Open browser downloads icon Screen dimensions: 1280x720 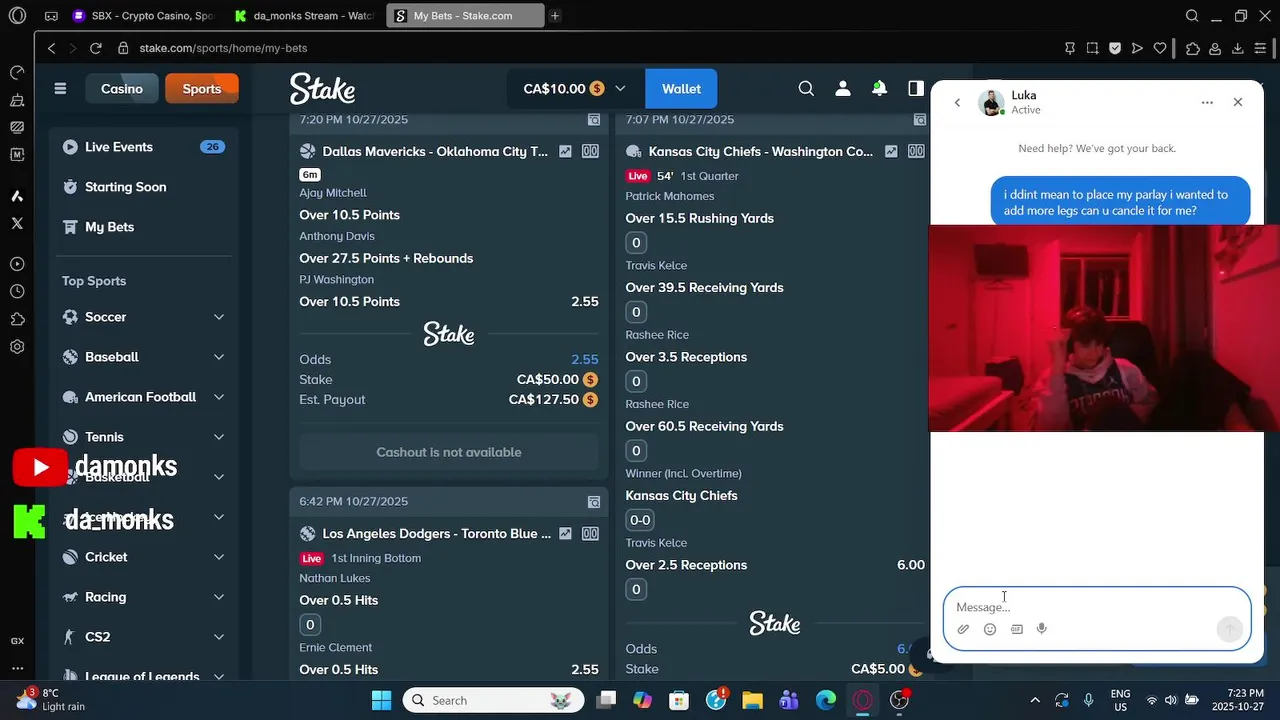(x=1238, y=48)
